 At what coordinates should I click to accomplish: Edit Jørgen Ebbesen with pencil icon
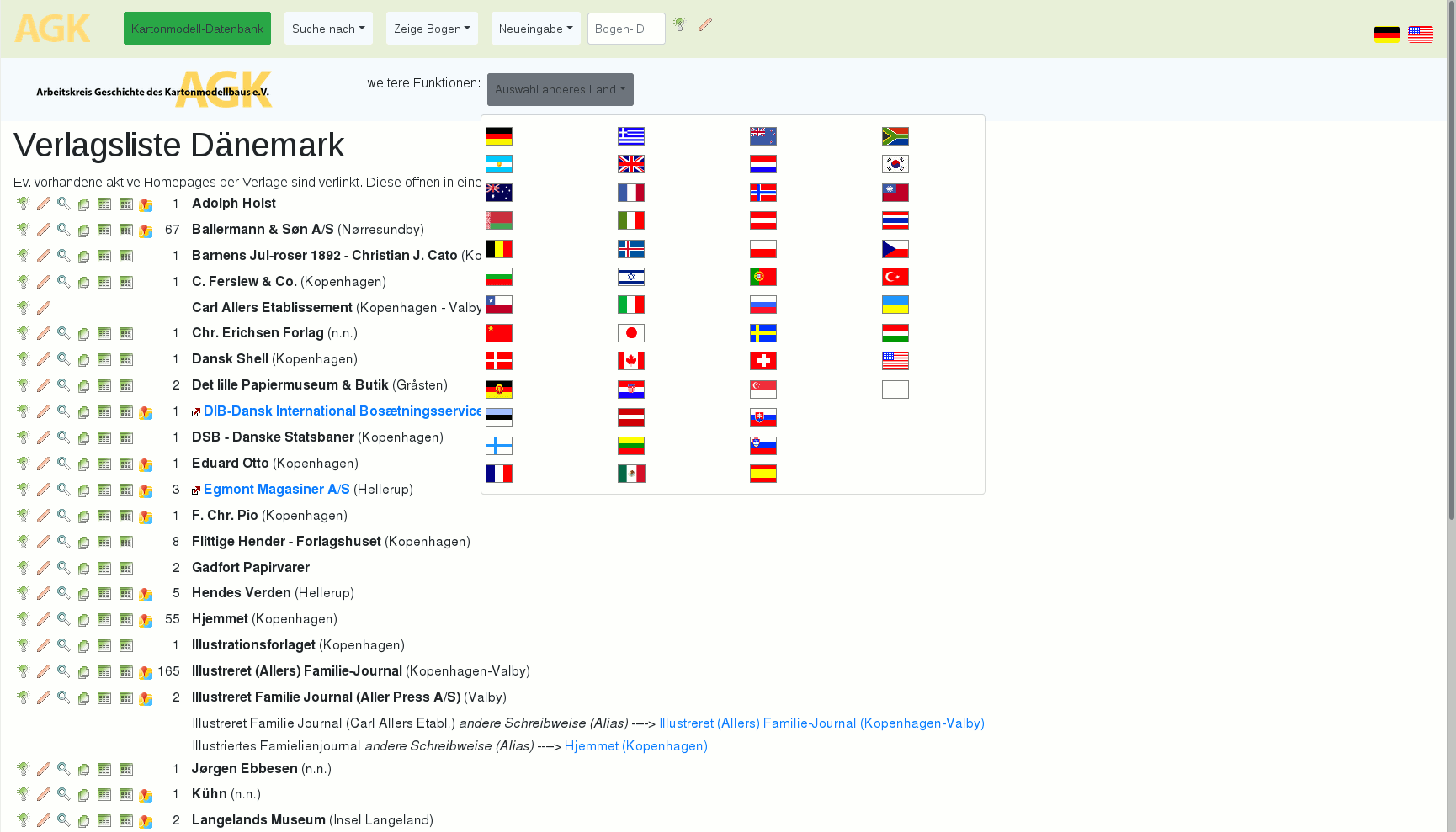(44, 769)
